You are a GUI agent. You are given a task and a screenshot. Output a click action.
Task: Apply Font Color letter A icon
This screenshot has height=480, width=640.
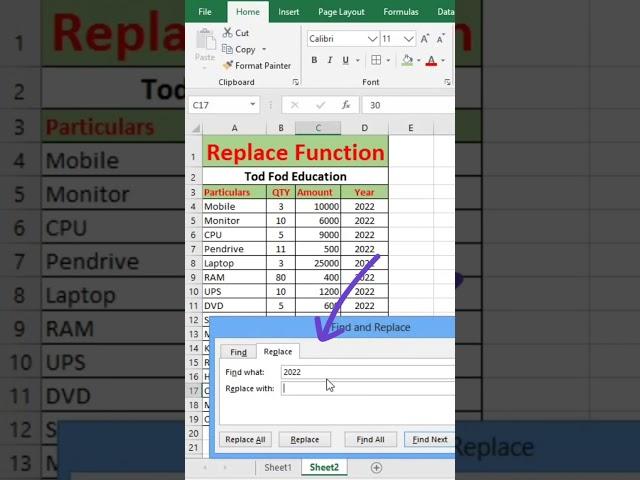click(x=431, y=61)
